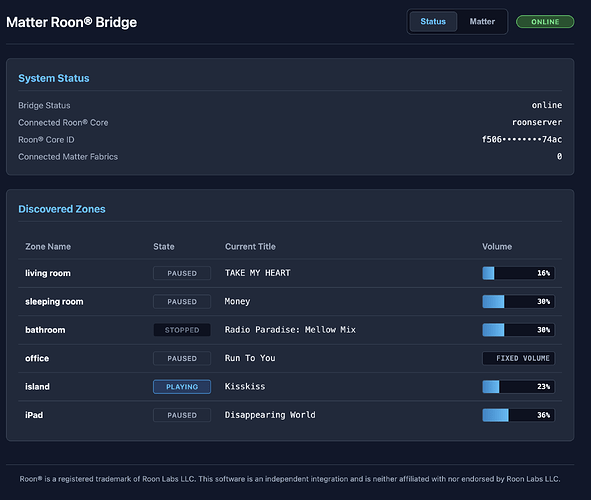Select Radio Paradise: Mellow Mix title
The width and height of the screenshot is (591, 500).
[x=290, y=330]
